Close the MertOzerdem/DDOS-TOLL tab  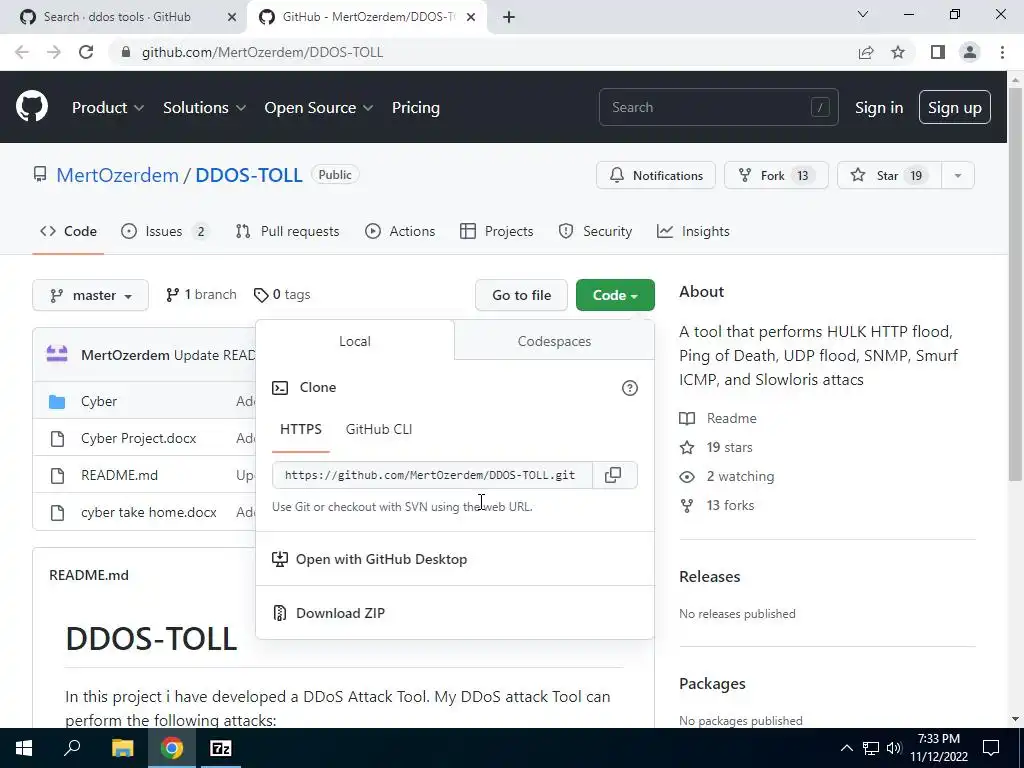tap(471, 17)
